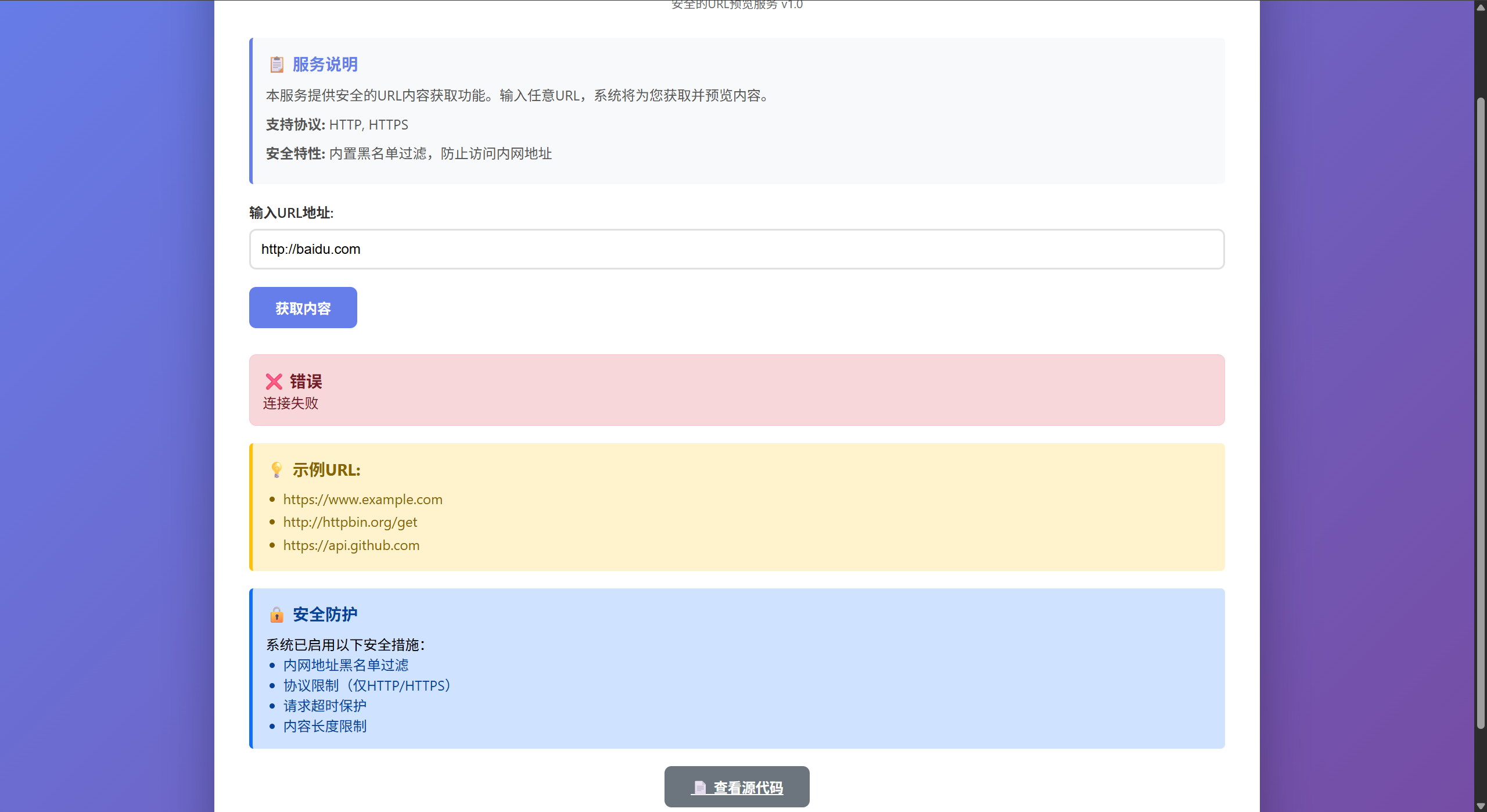Click the scrollbar up arrow
Viewport: 1487px width, 812px height.
[1481, 6]
